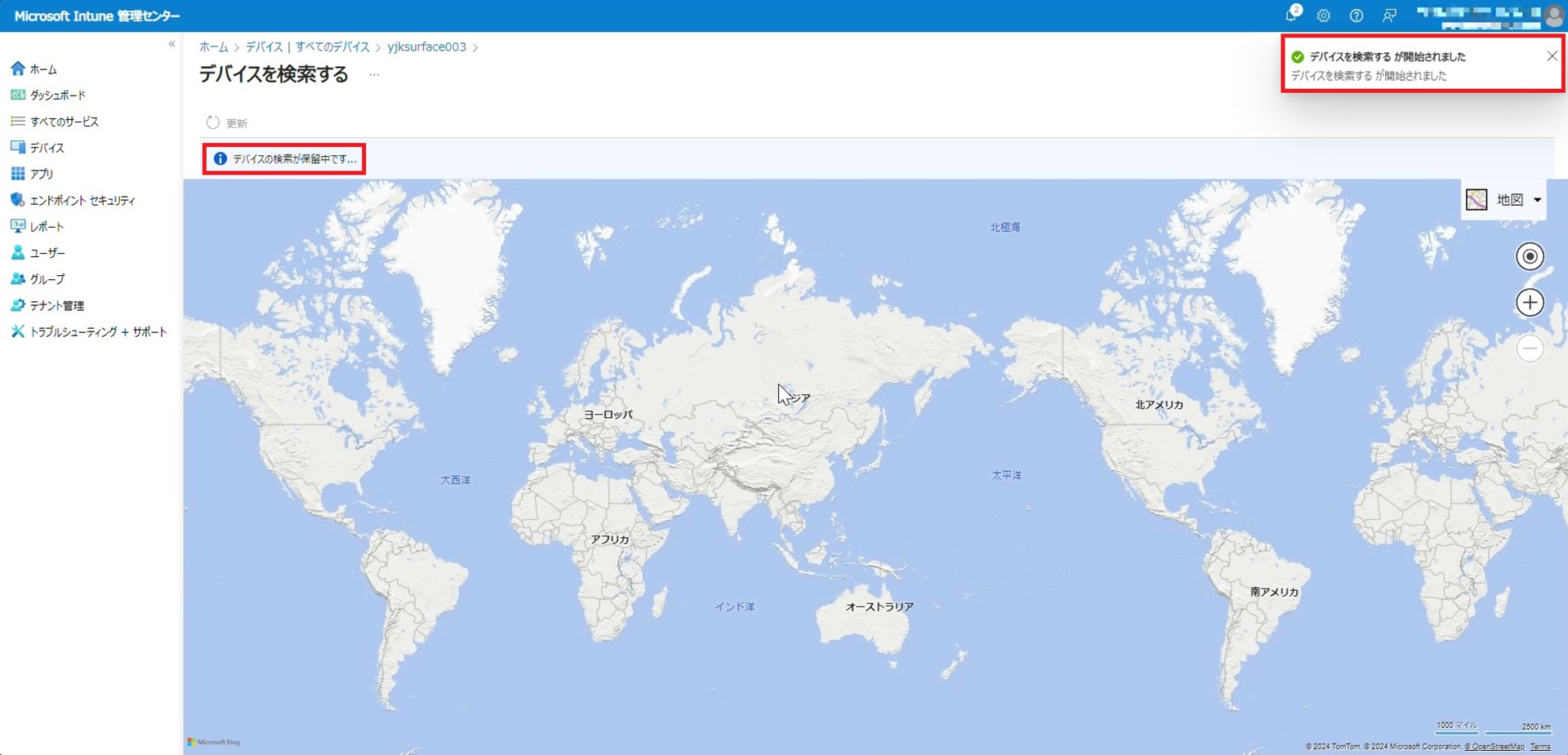Go to ホーム in the sidebar
Image resolution: width=1568 pixels, height=755 pixels.
click(43, 69)
